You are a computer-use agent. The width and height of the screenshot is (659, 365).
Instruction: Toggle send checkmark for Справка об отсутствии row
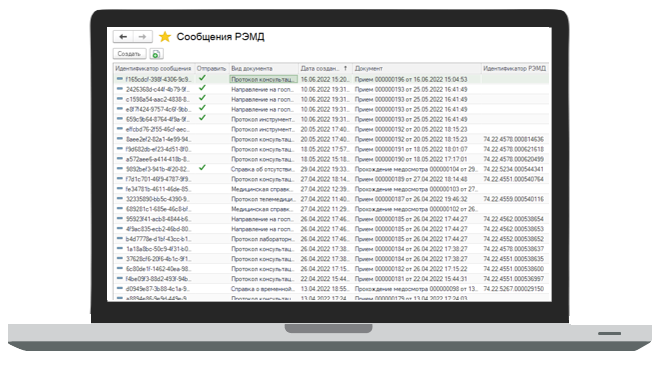[x=202, y=167]
